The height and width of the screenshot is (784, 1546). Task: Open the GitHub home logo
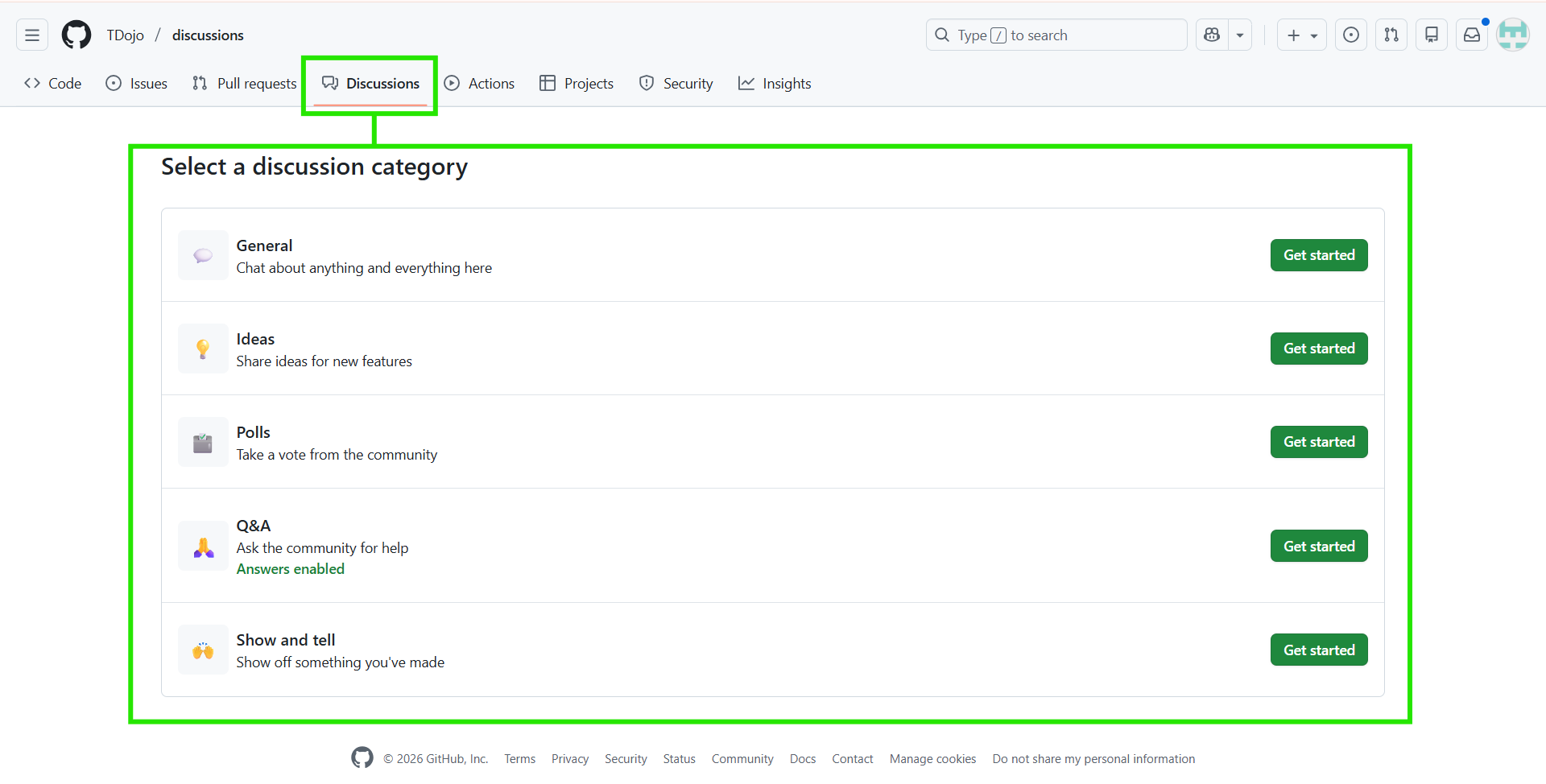pyautogui.click(x=76, y=35)
